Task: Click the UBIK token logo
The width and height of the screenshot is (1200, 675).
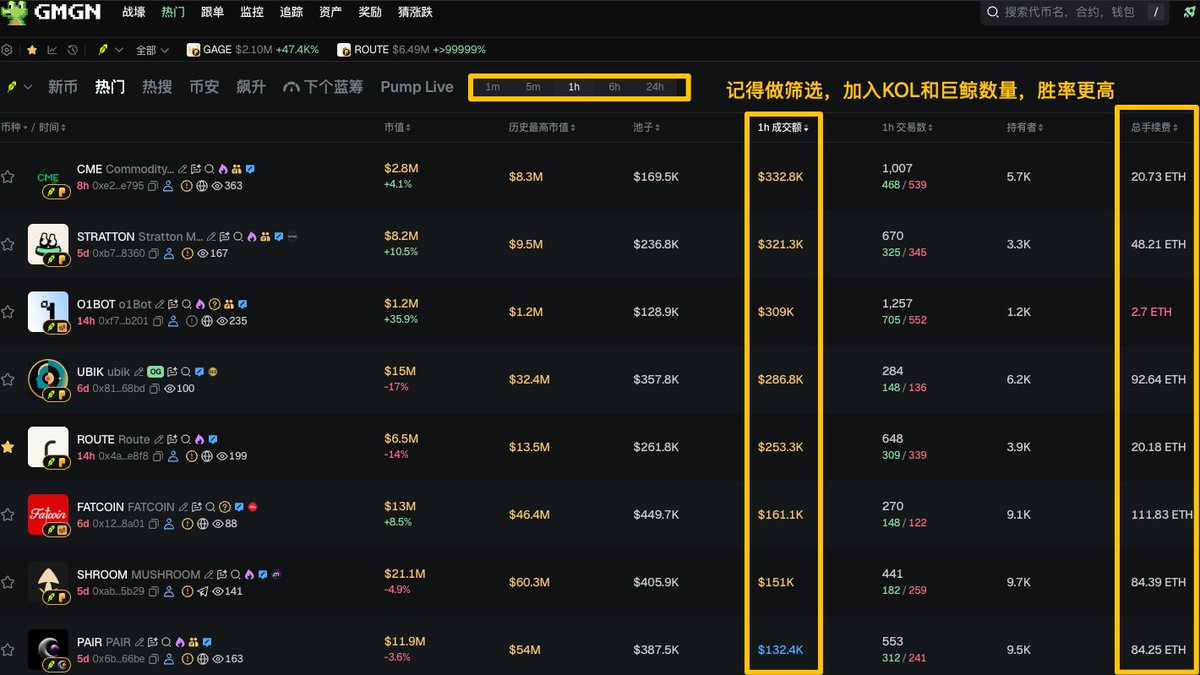Action: pyautogui.click(x=48, y=380)
